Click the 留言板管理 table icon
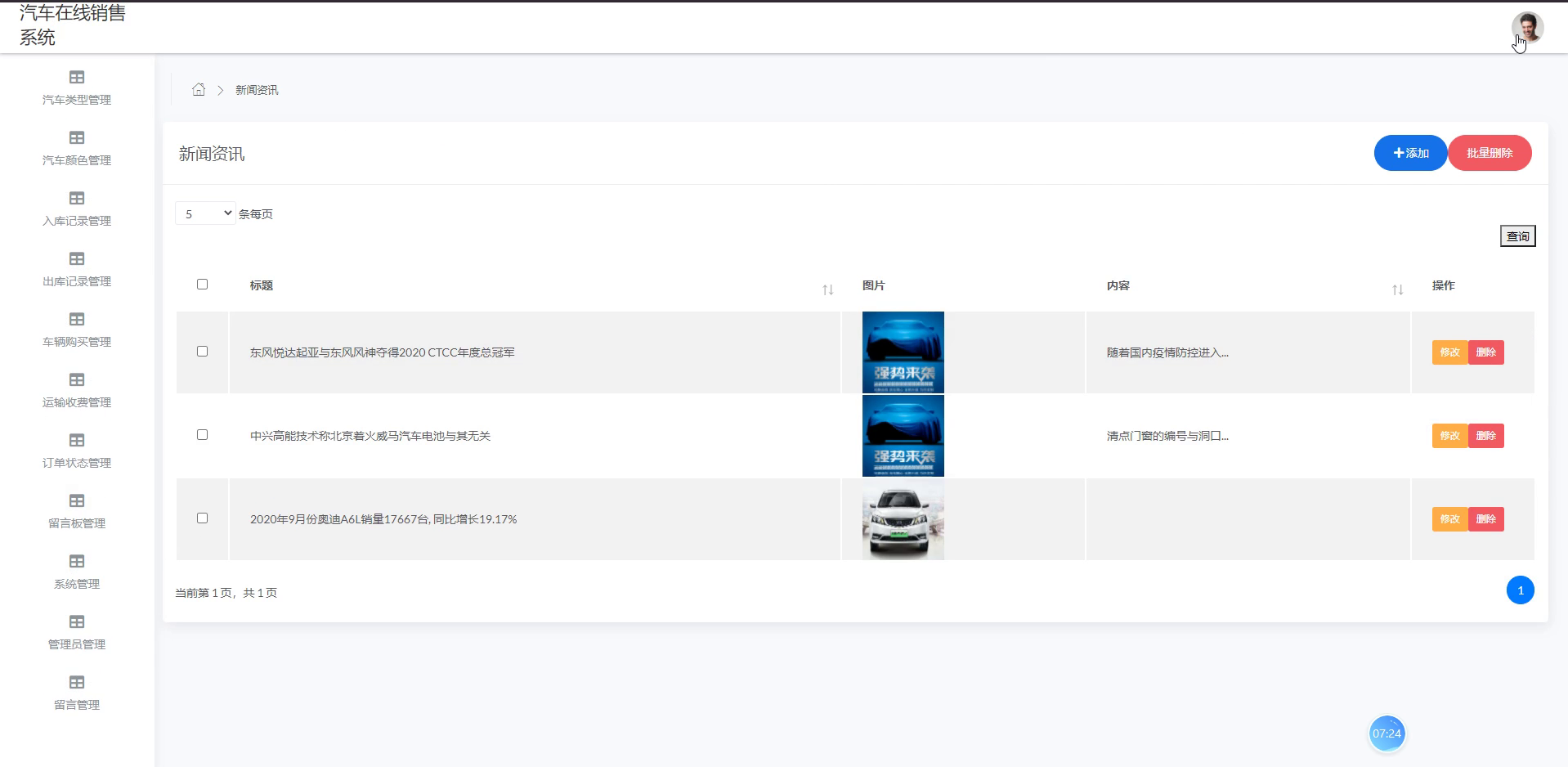The image size is (1568, 767). (x=77, y=500)
